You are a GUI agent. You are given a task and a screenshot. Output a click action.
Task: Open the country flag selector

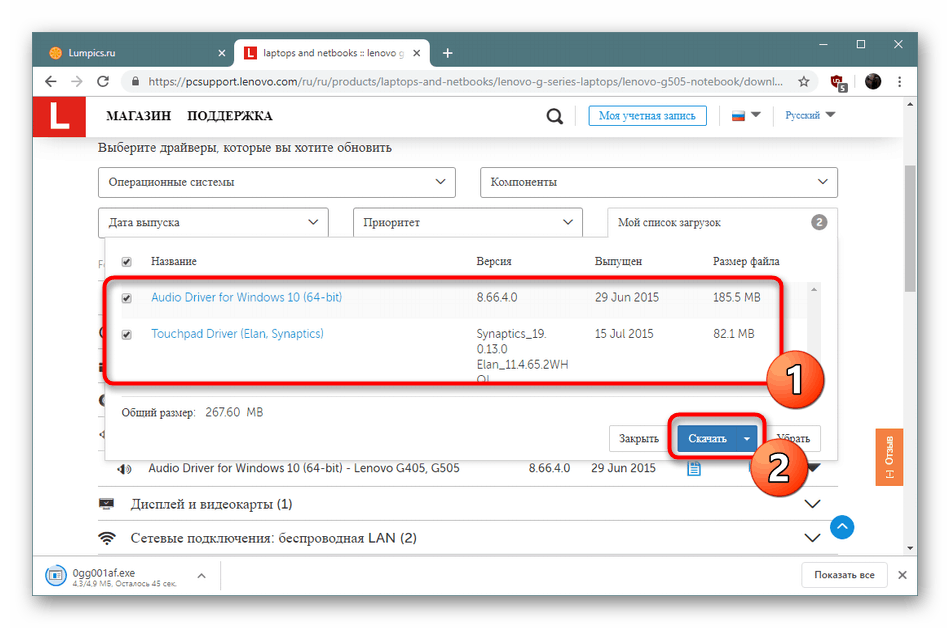click(746, 115)
